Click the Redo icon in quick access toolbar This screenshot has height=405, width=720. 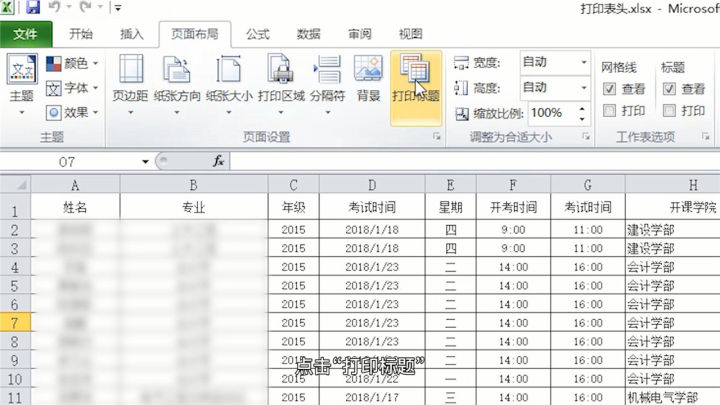tap(85, 7)
